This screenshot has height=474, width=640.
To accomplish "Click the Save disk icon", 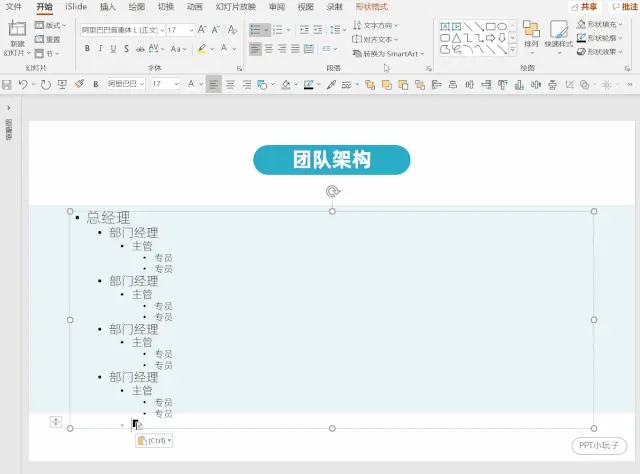I will point(7,85).
